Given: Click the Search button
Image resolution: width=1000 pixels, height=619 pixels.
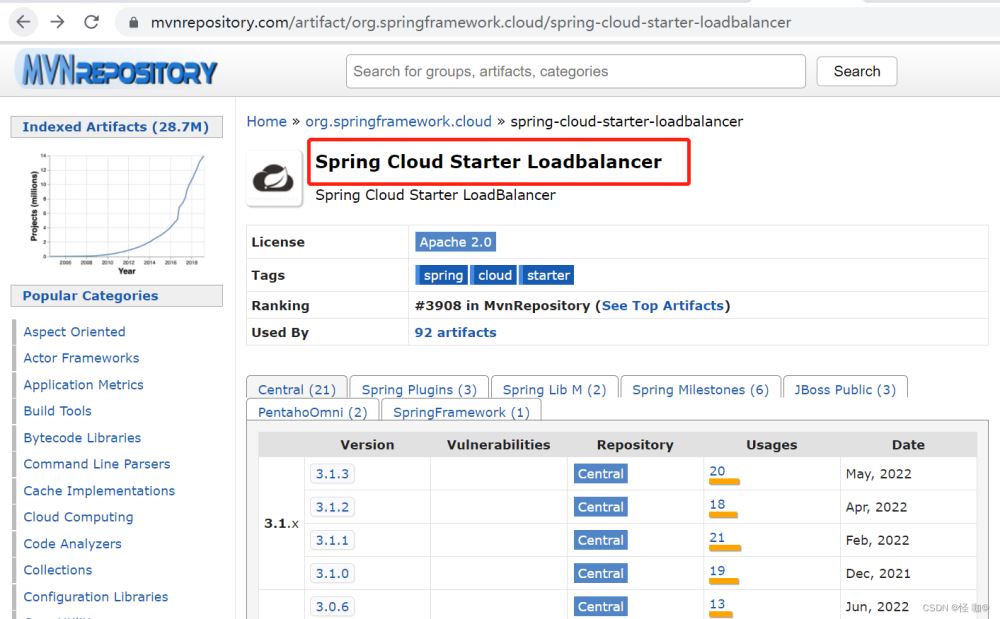Looking at the screenshot, I should pos(856,71).
